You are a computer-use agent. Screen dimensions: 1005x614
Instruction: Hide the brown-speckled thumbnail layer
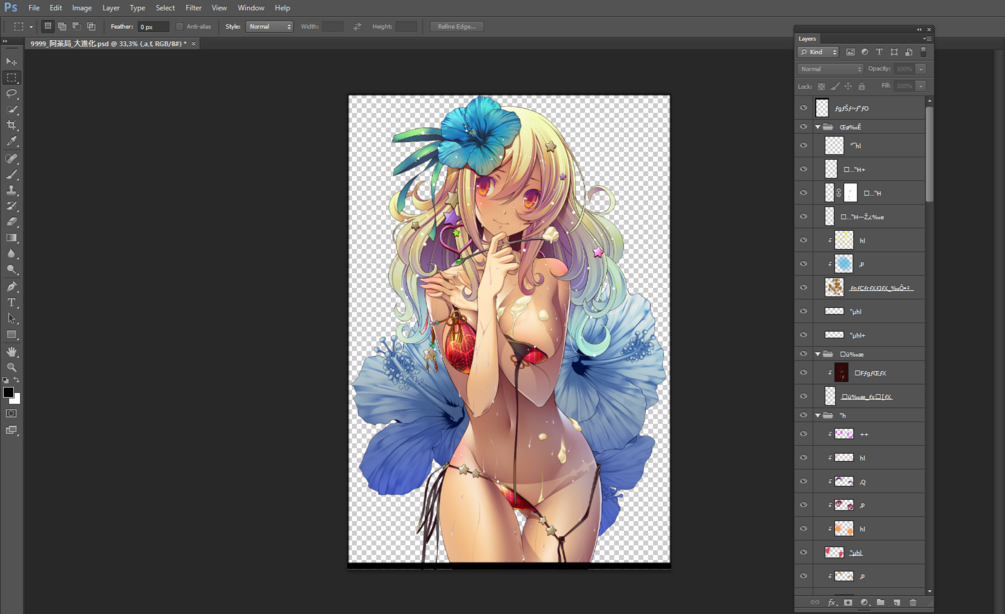(x=803, y=287)
